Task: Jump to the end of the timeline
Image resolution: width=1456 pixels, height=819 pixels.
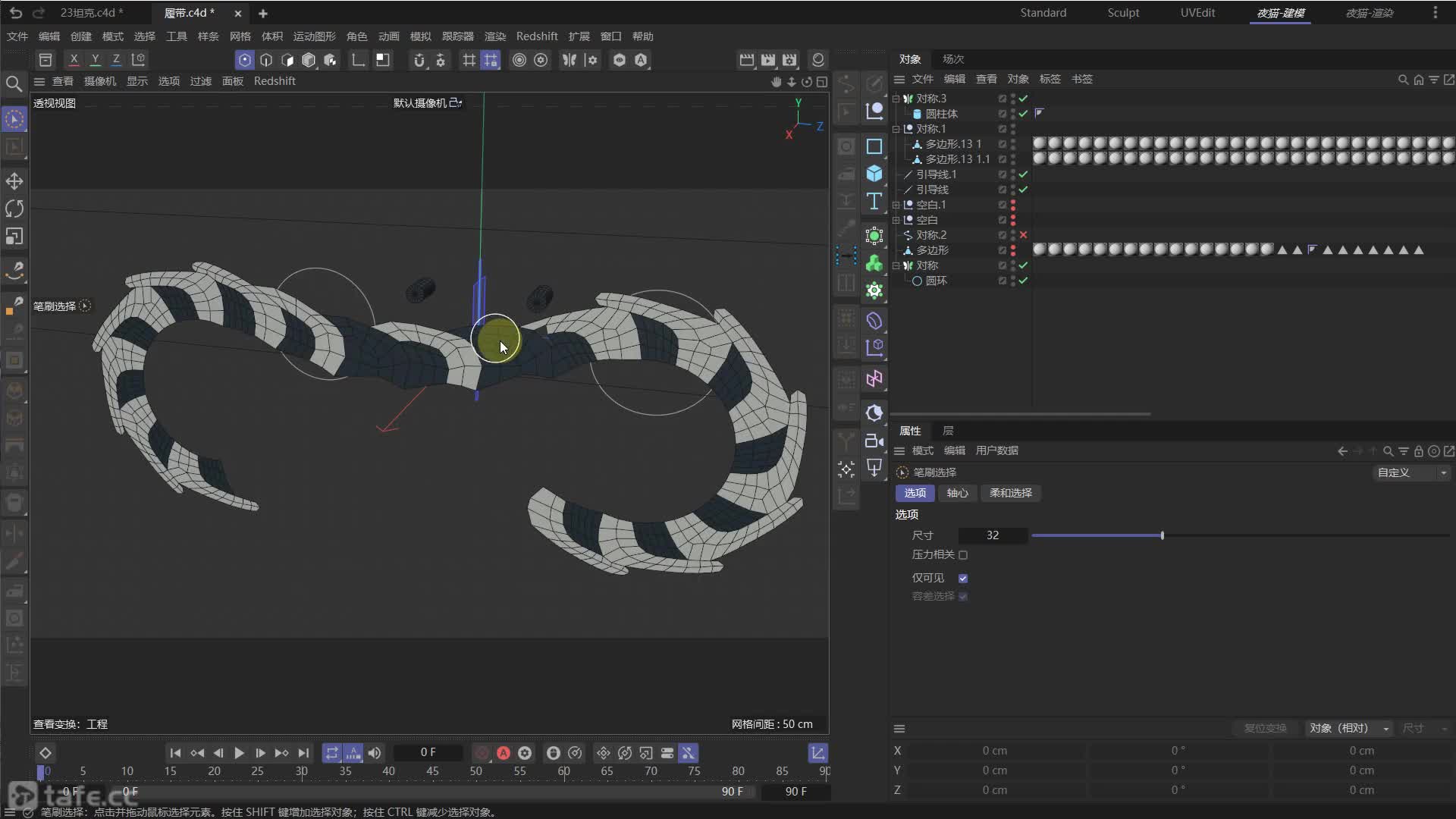Action: tap(303, 753)
